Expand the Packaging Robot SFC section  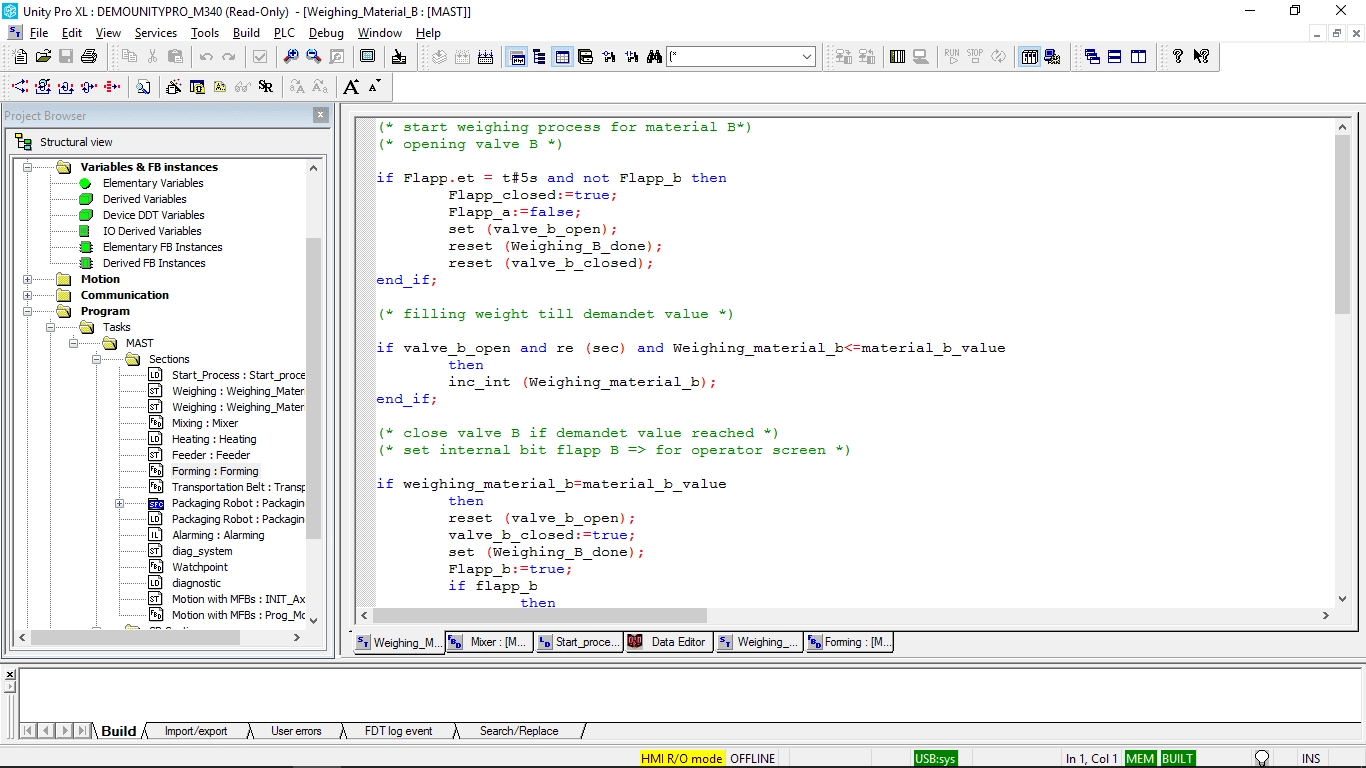[120, 503]
